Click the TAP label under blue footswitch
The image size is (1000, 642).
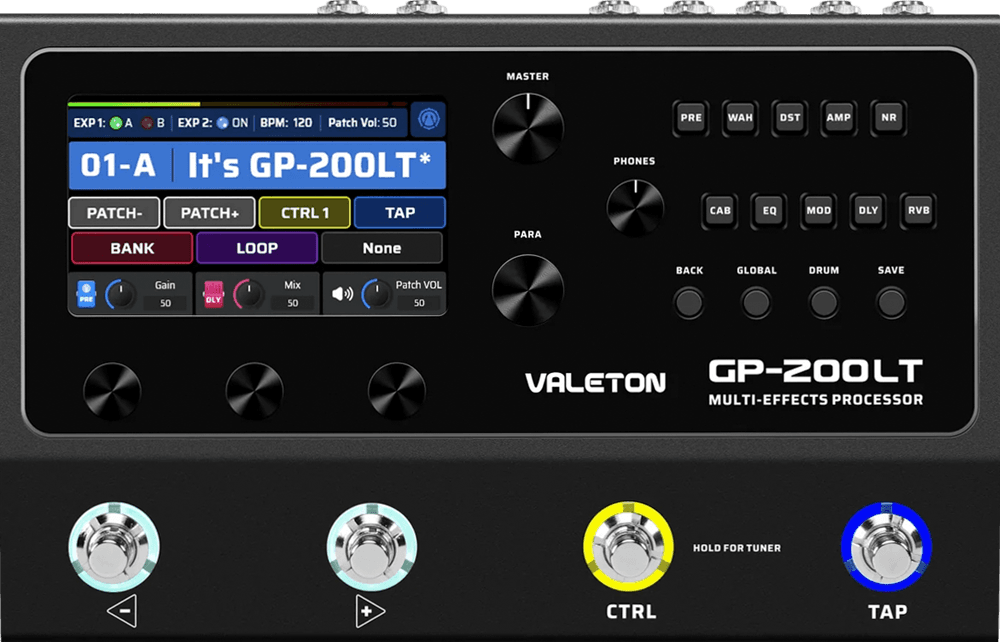(x=888, y=612)
